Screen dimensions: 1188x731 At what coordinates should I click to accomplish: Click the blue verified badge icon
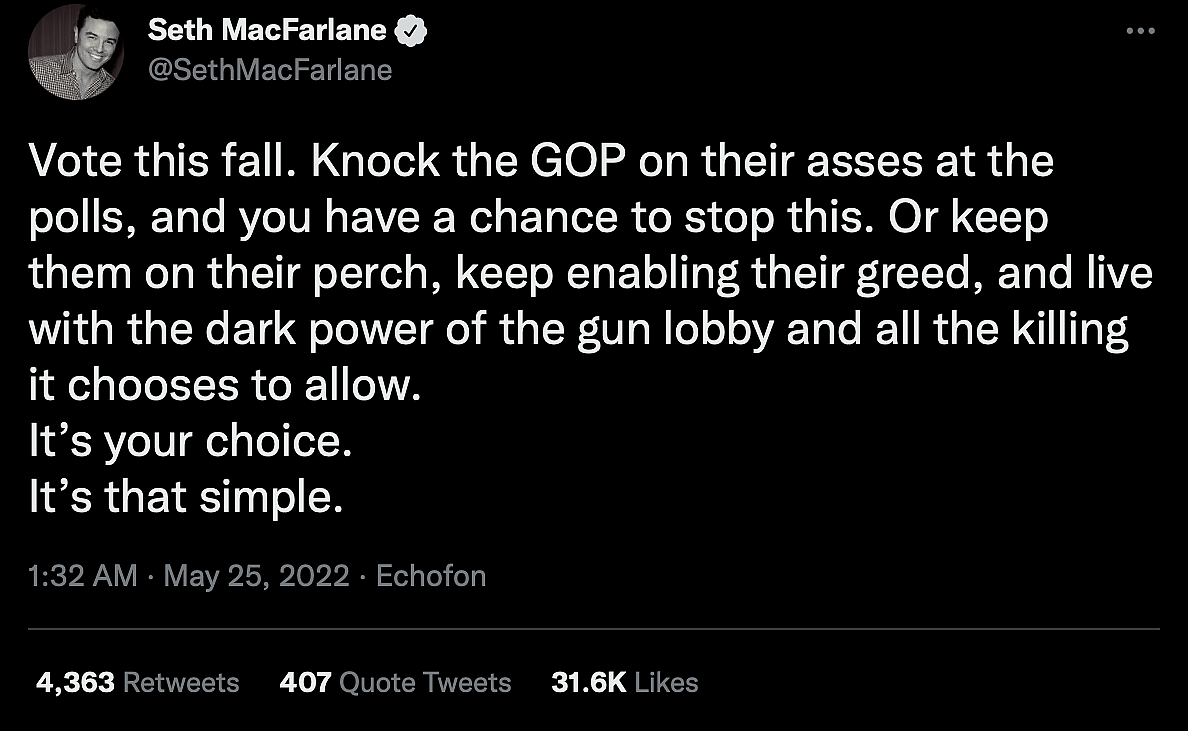tap(409, 31)
